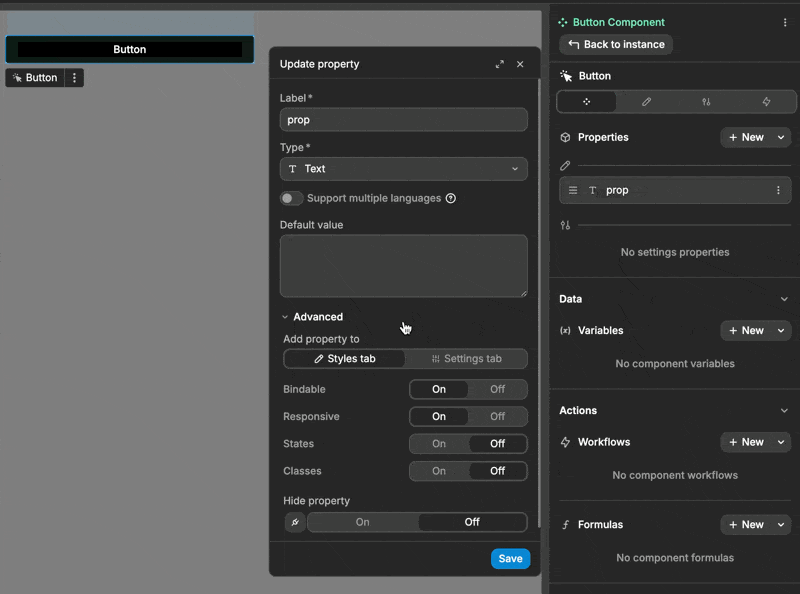Screen dimensions: 800x594
Task: Set Classes toggle to On
Action: click(x=438, y=470)
